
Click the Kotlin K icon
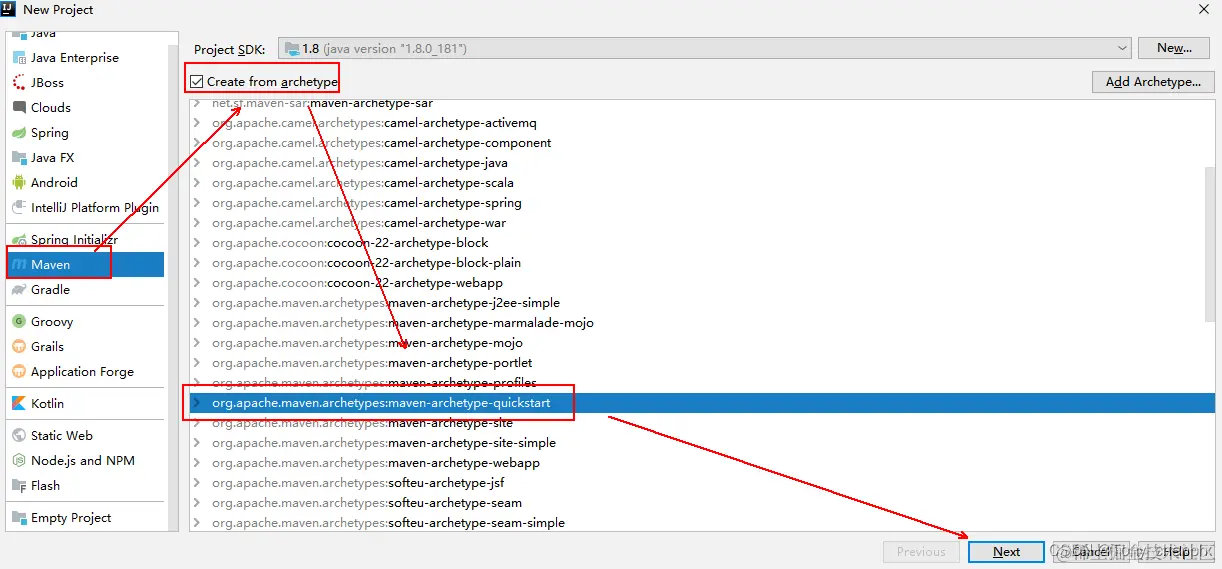pyautogui.click(x=20, y=404)
